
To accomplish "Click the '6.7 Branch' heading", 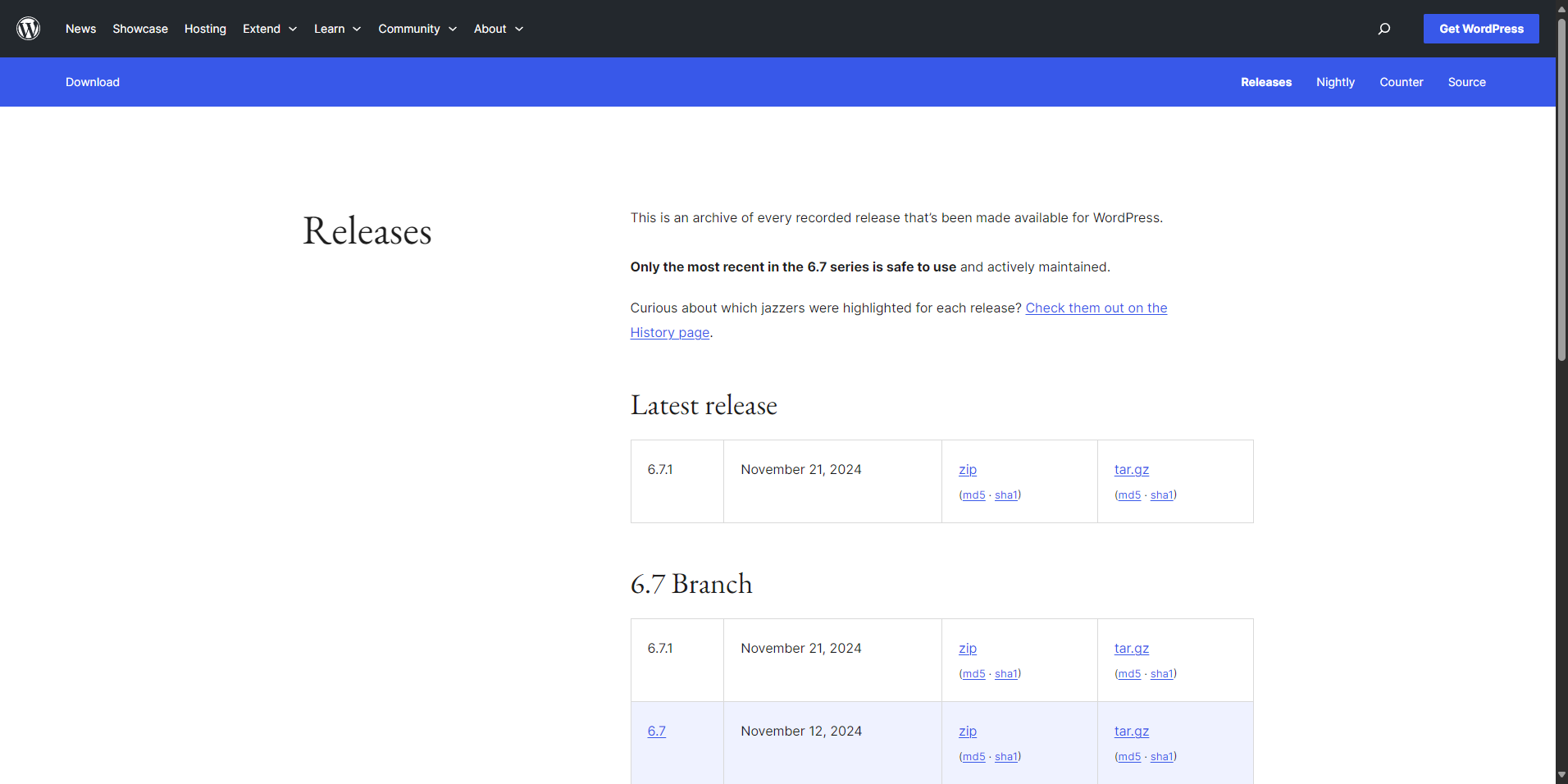I will pos(691,584).
